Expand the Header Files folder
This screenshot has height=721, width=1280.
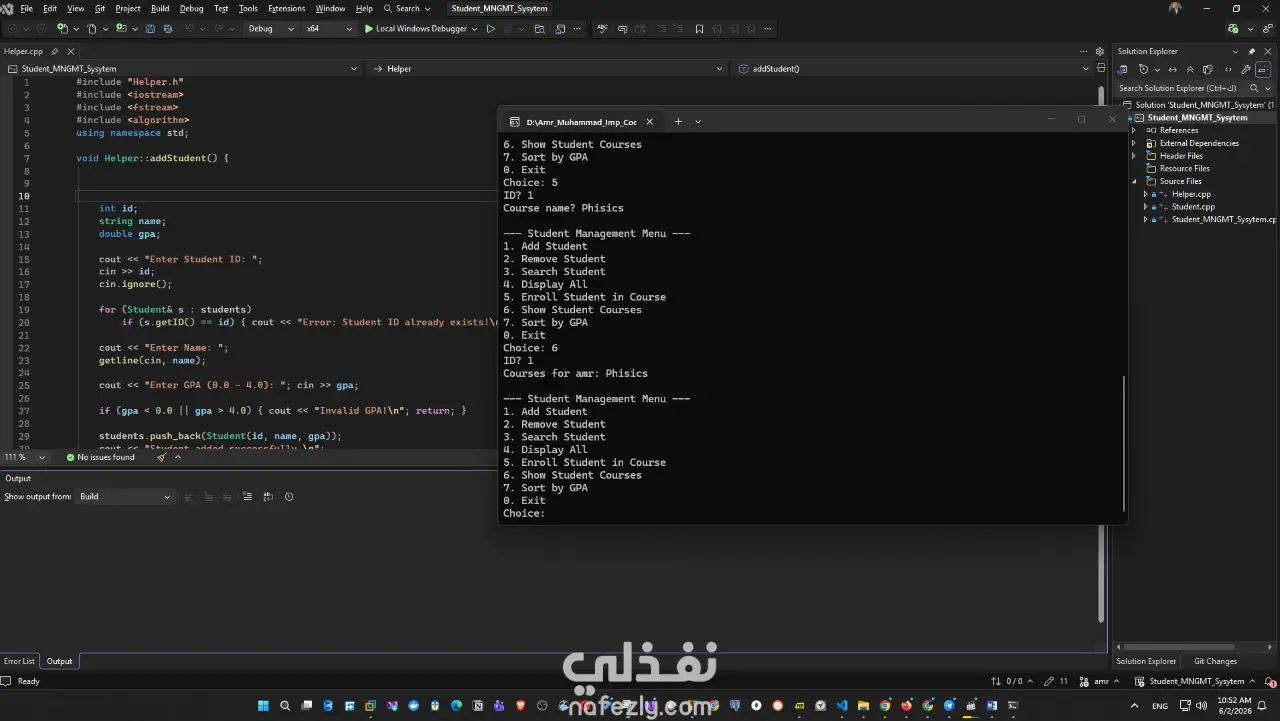point(1134,156)
